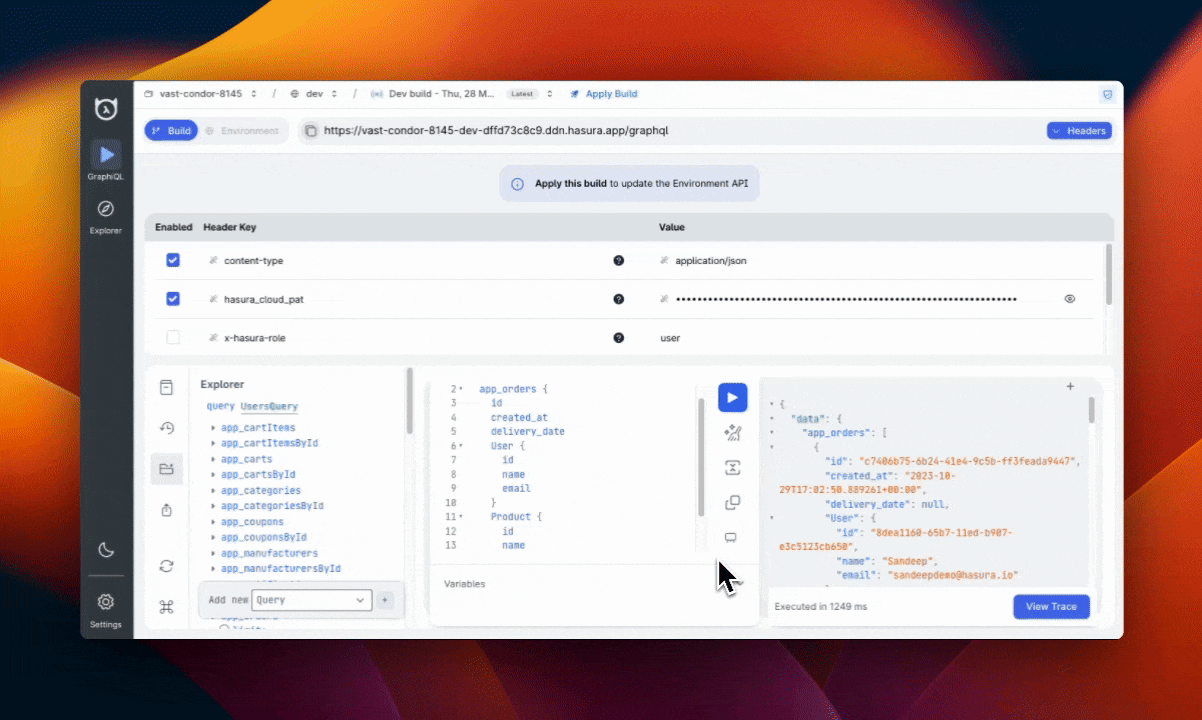This screenshot has height=720, width=1202.
Task: Edit the content-type header key
Action: tap(253, 260)
